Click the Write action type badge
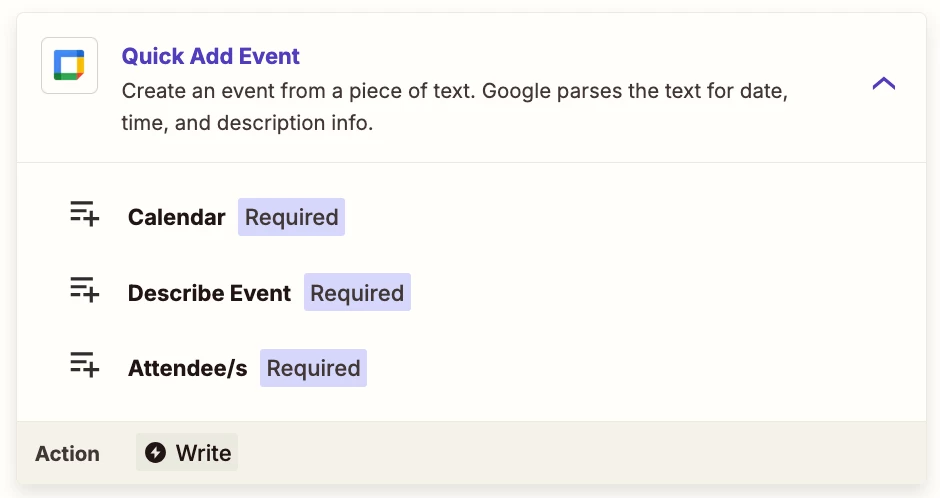The height and width of the screenshot is (498, 940). [x=187, y=452]
